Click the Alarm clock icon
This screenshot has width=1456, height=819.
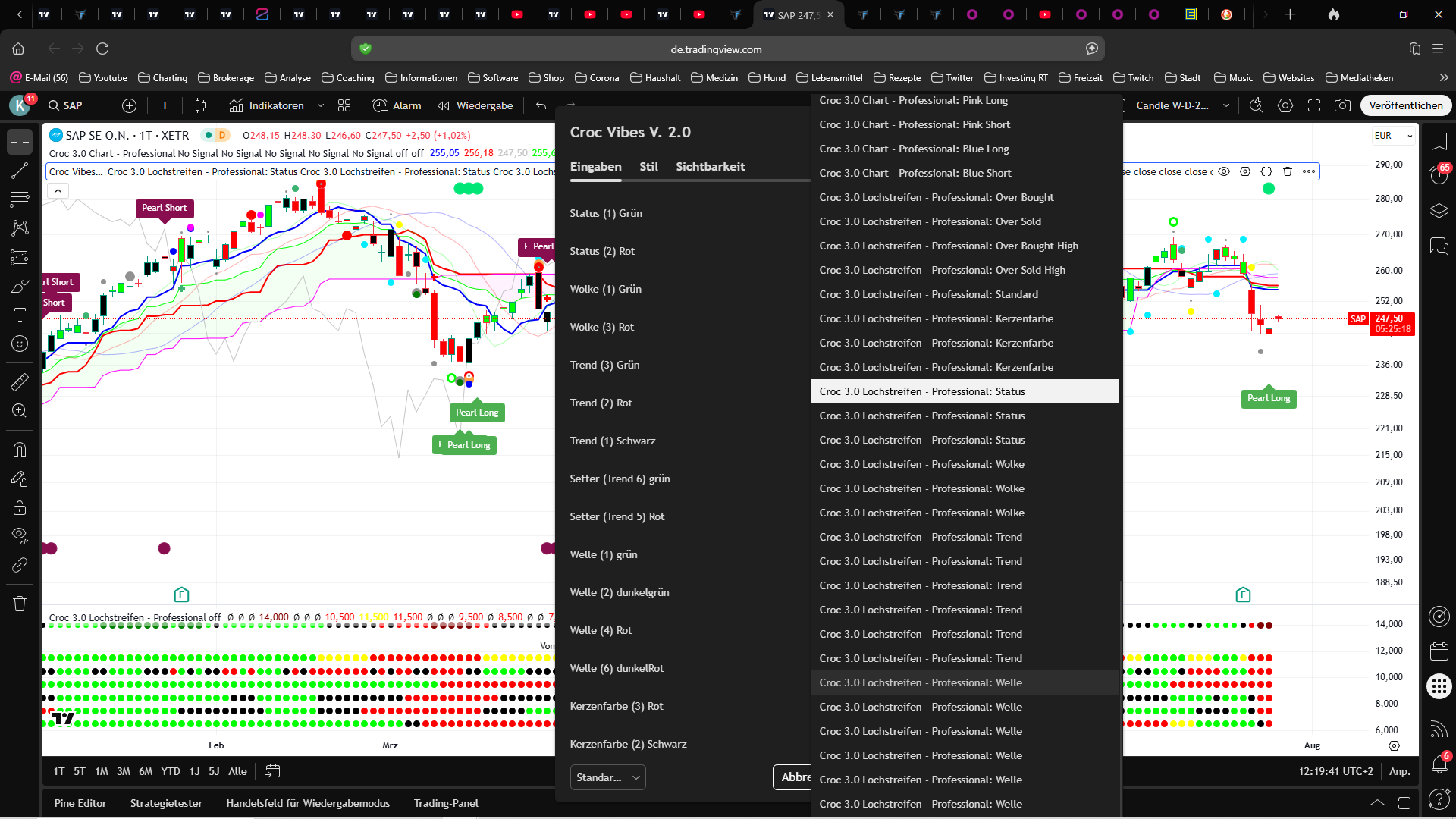380,105
